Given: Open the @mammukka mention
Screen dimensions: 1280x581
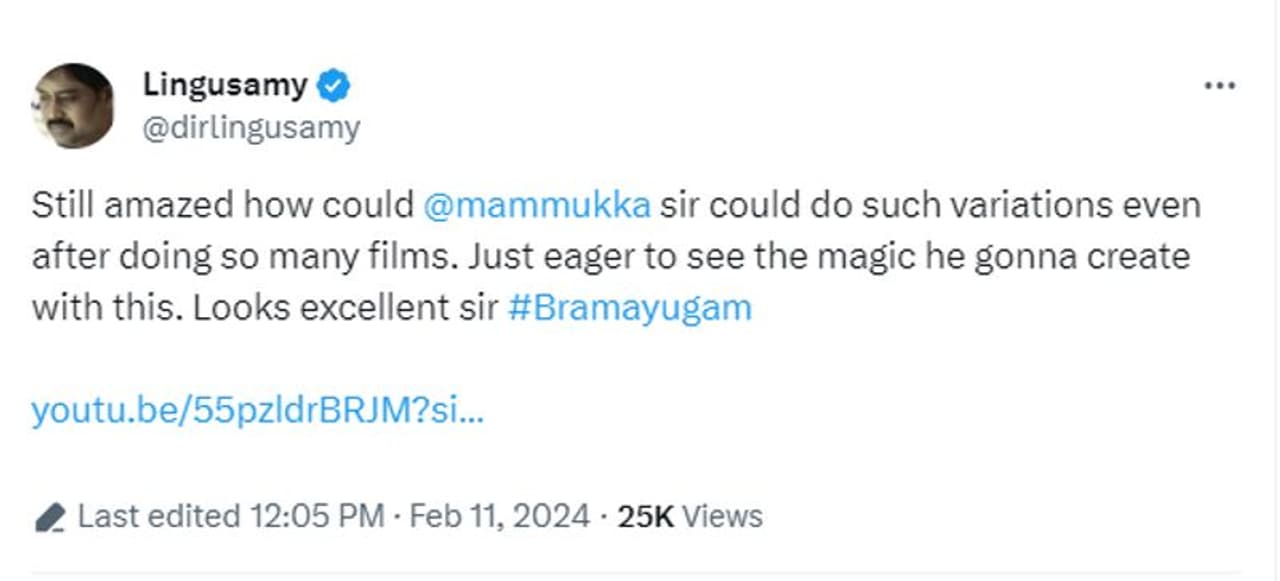Looking at the screenshot, I should click(537, 205).
